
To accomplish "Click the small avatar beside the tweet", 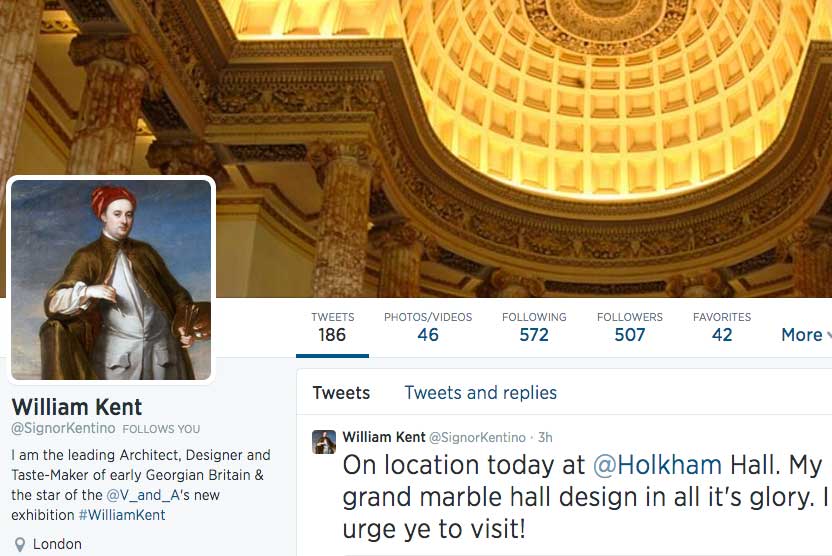I will pyautogui.click(x=324, y=442).
